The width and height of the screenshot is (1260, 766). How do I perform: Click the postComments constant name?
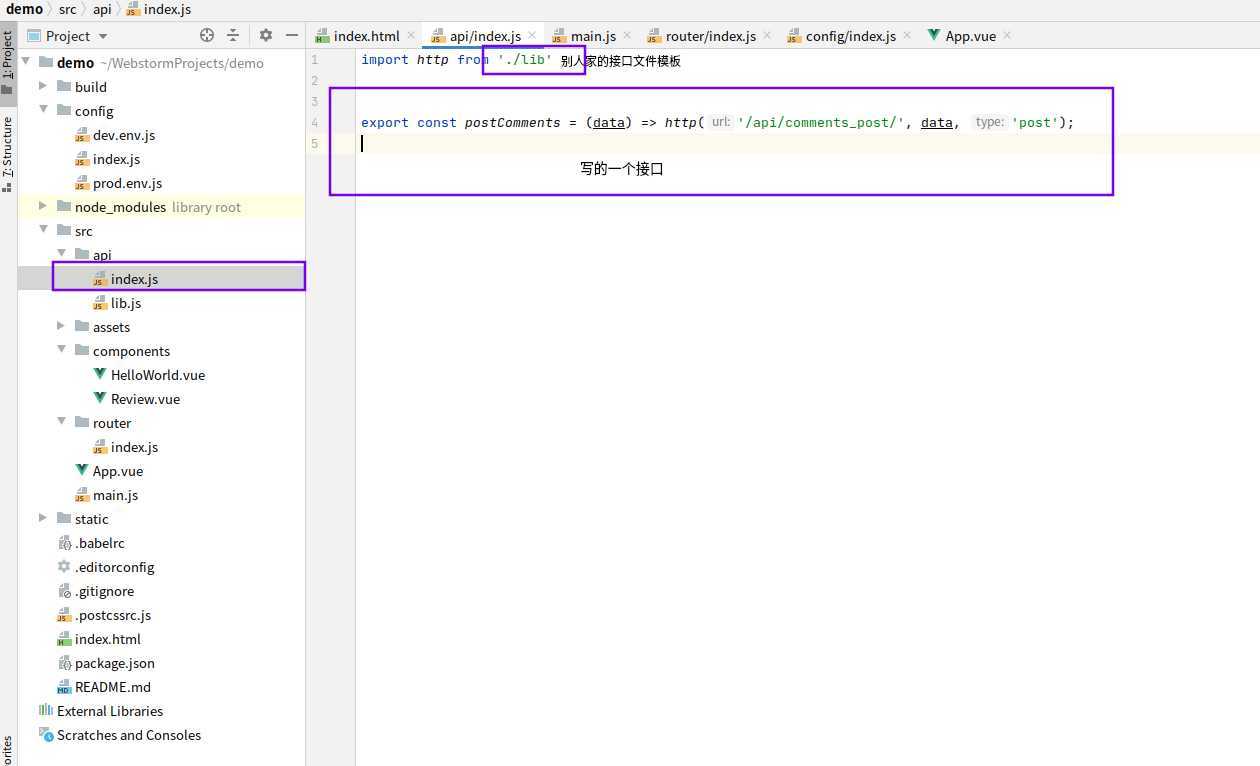tap(513, 123)
